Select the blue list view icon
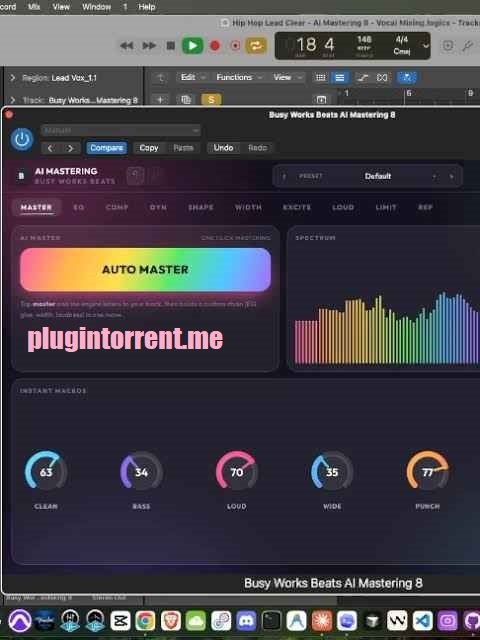This screenshot has width=480, height=640. point(340,78)
